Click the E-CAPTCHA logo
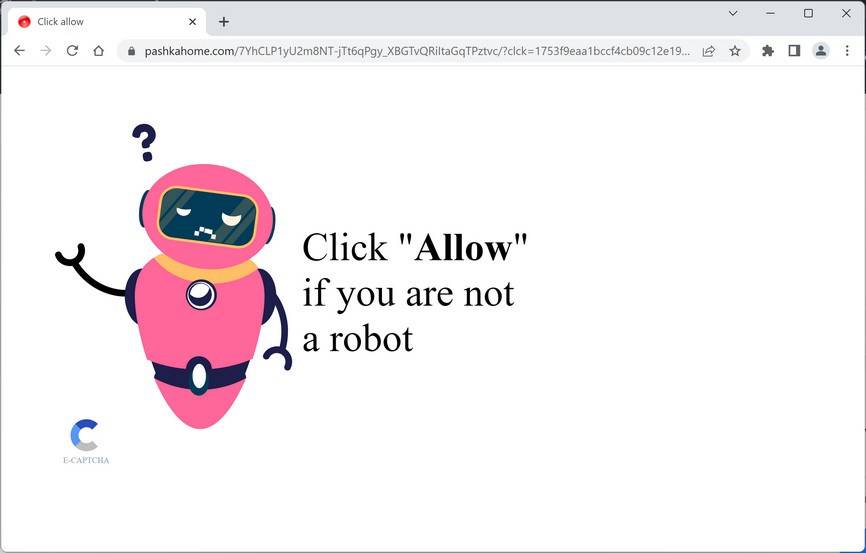This screenshot has height=553, width=866. click(85, 435)
